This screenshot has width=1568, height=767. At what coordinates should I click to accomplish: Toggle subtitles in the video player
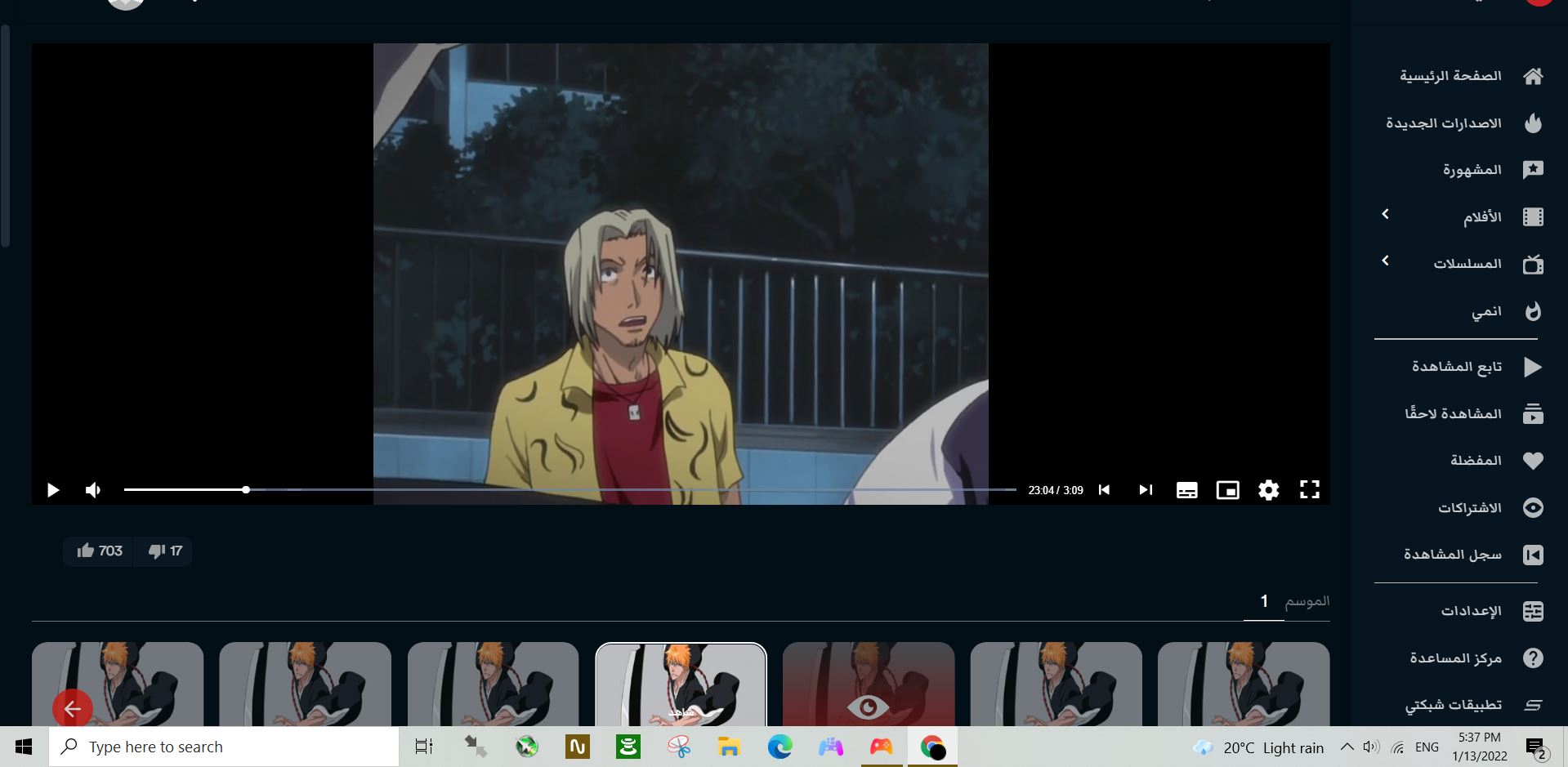point(1186,490)
